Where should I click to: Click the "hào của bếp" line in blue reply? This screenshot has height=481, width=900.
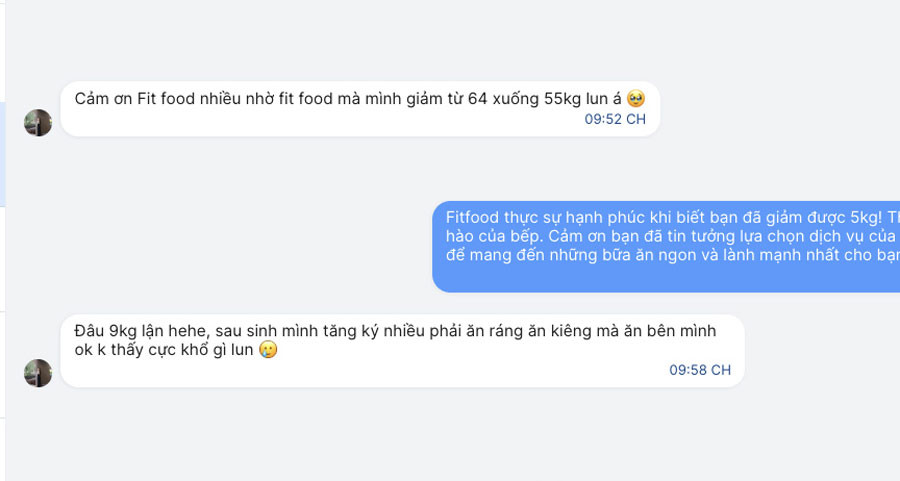pos(489,236)
